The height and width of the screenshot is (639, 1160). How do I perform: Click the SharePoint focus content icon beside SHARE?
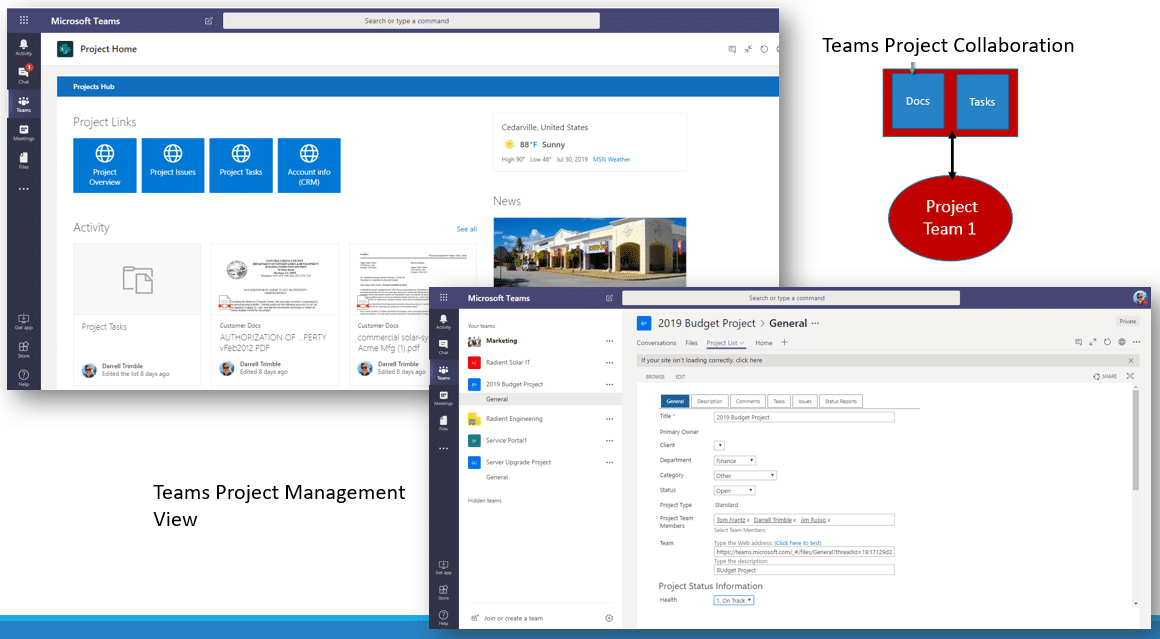(1130, 376)
